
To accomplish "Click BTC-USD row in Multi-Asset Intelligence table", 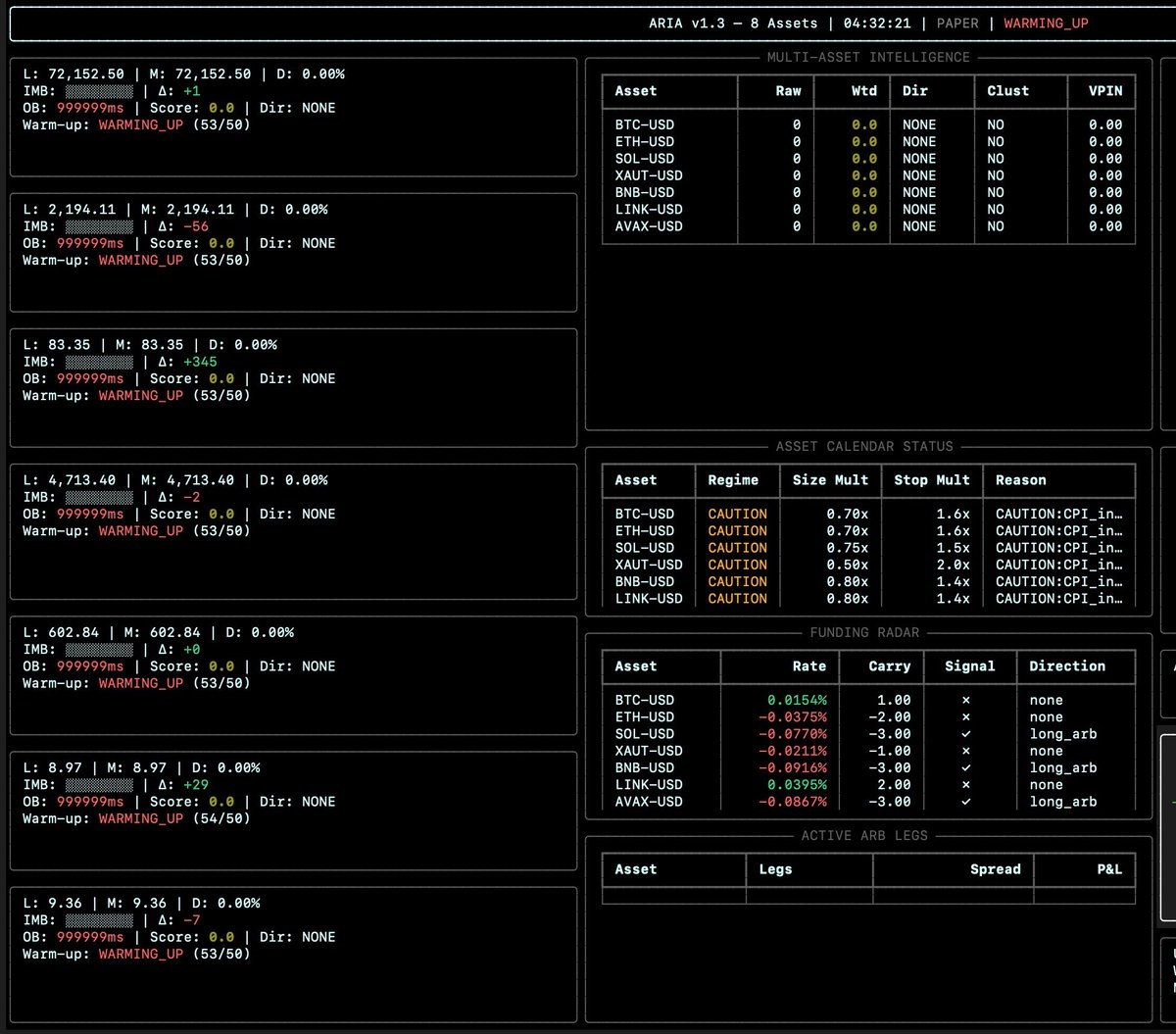I will coord(868,124).
